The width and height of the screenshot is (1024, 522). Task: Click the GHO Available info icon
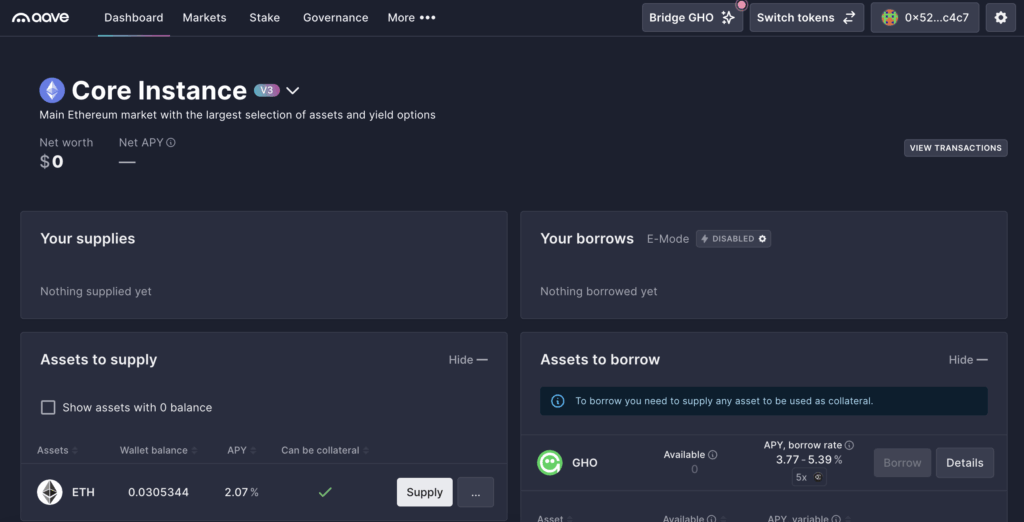click(x=712, y=454)
